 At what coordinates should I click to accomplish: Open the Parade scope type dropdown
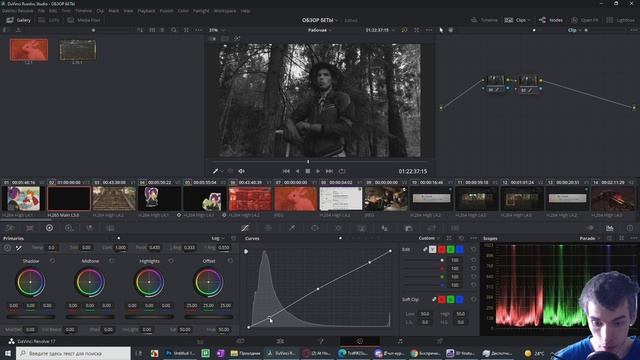pos(590,238)
